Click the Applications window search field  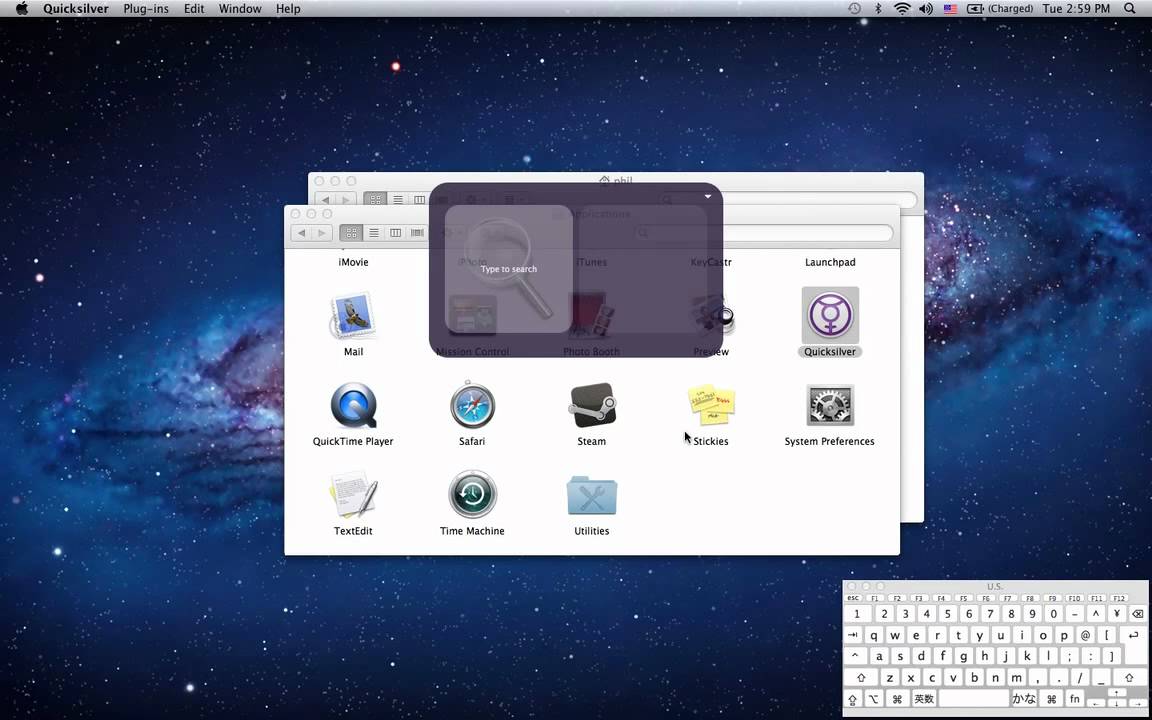pos(764,233)
